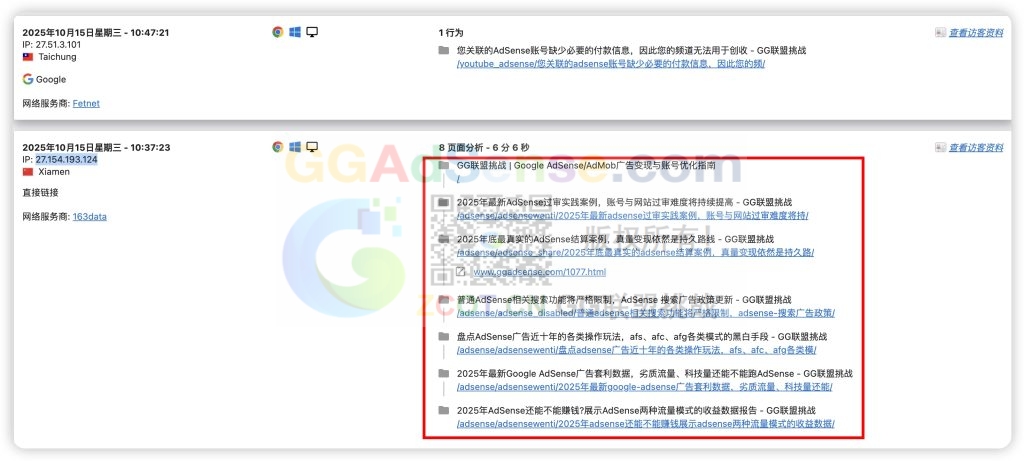Click the Google referrer icon
The image size is (1024, 461).
[x=28, y=79]
